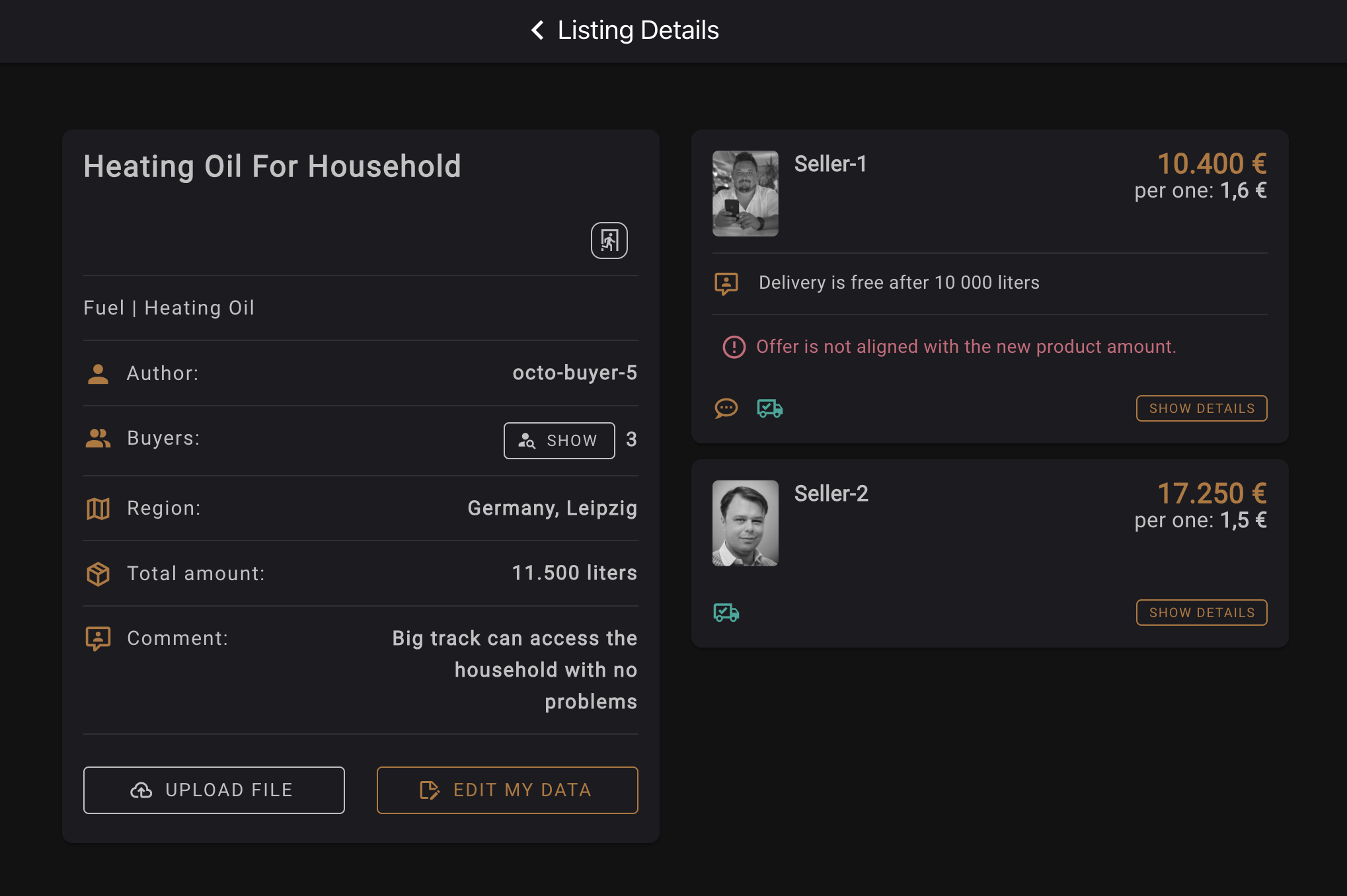This screenshot has height=896, width=1347.
Task: Open chat bubble icon on Seller-1 offer
Action: coord(726,408)
